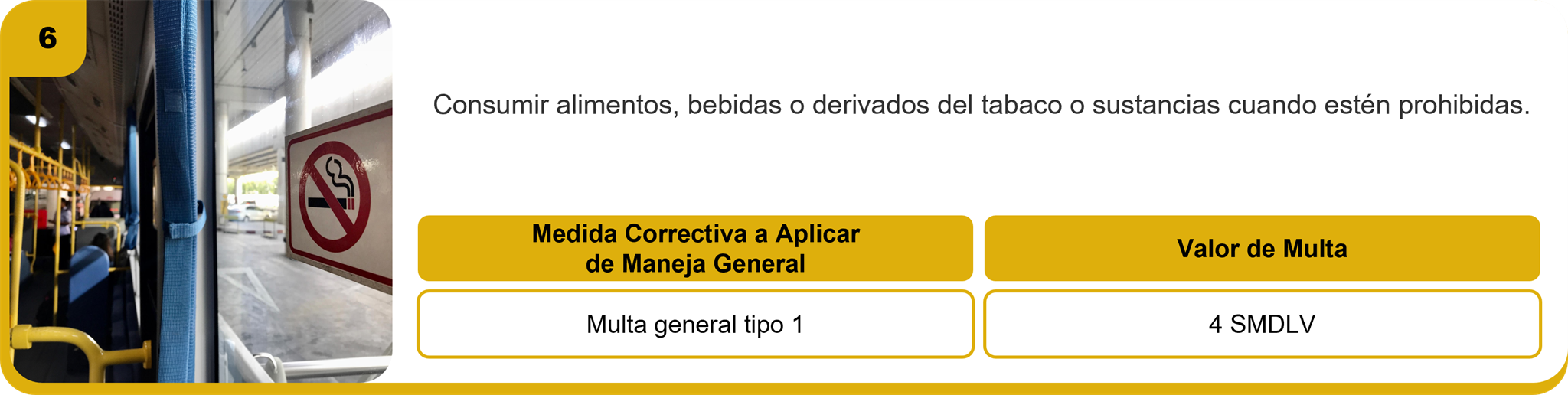This screenshot has width=1568, height=395.
Task: Click the no-smoking sign symbol
Action: (x=335, y=197)
